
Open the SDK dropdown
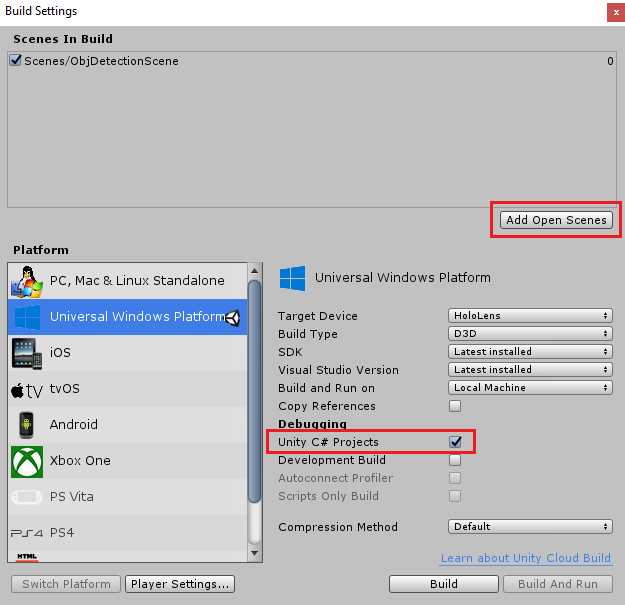(530, 352)
